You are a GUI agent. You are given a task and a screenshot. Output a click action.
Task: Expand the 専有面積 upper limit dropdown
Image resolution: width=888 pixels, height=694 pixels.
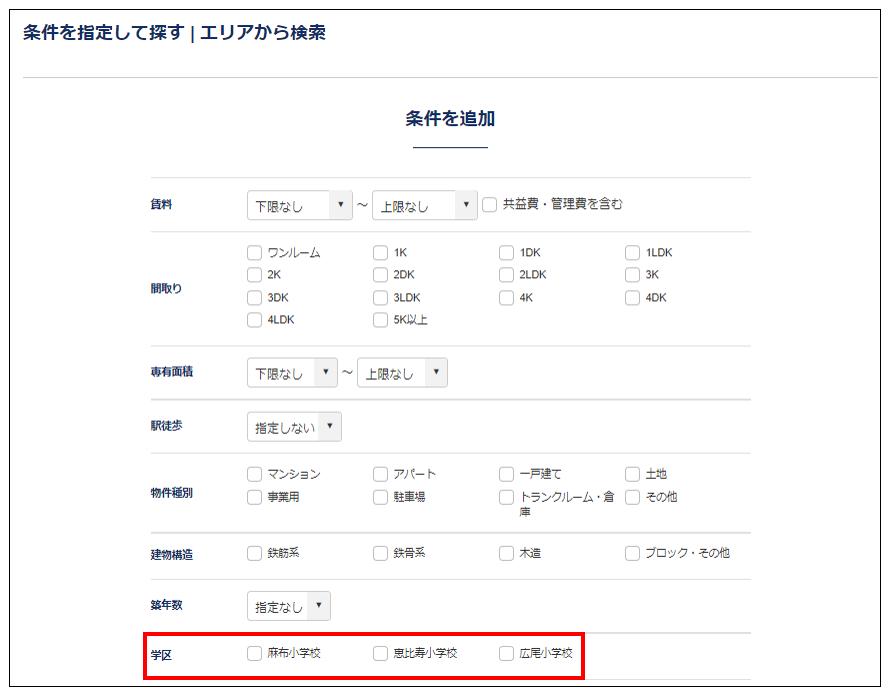[402, 373]
